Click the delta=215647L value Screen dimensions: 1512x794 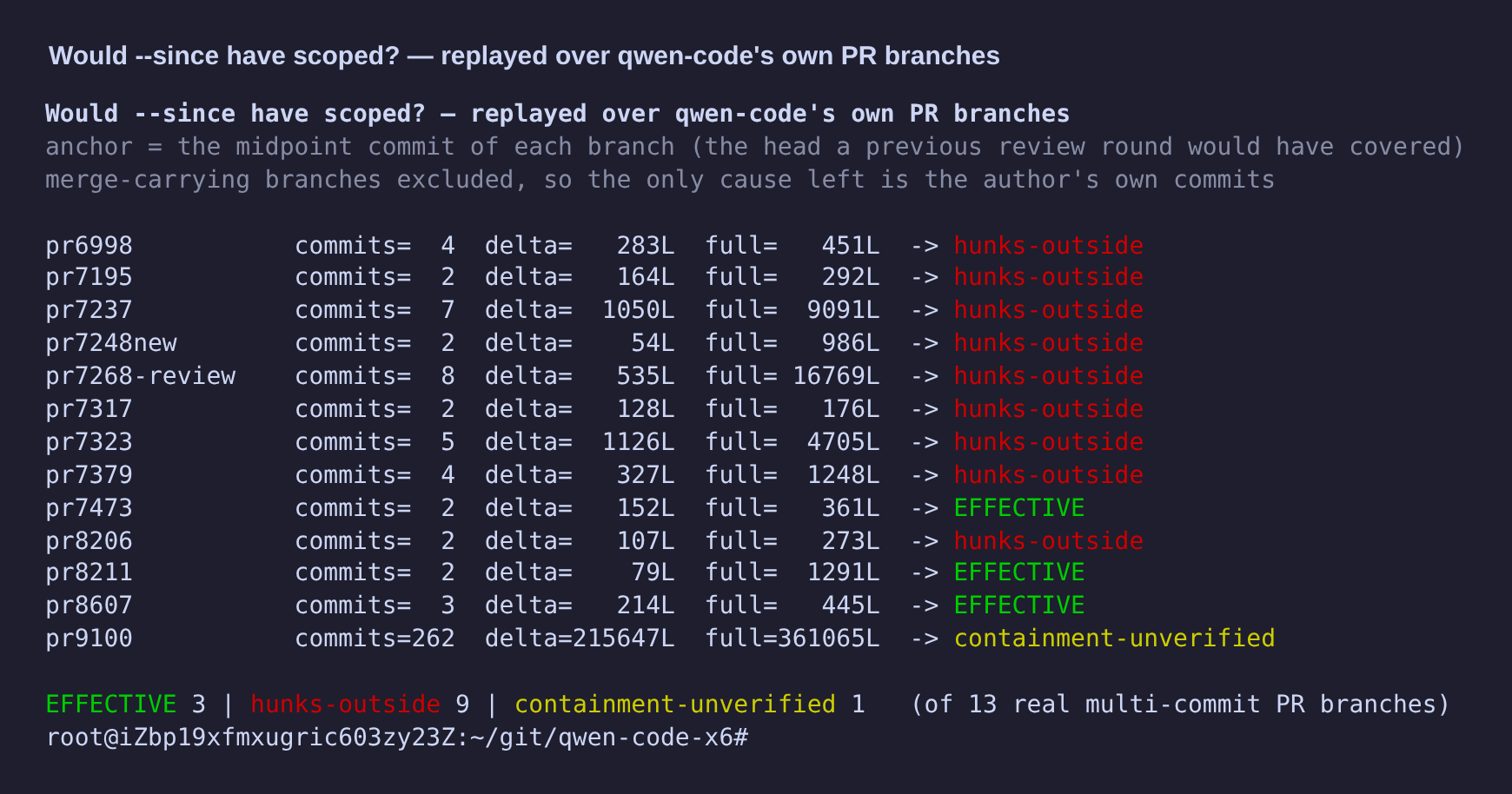[580, 639]
